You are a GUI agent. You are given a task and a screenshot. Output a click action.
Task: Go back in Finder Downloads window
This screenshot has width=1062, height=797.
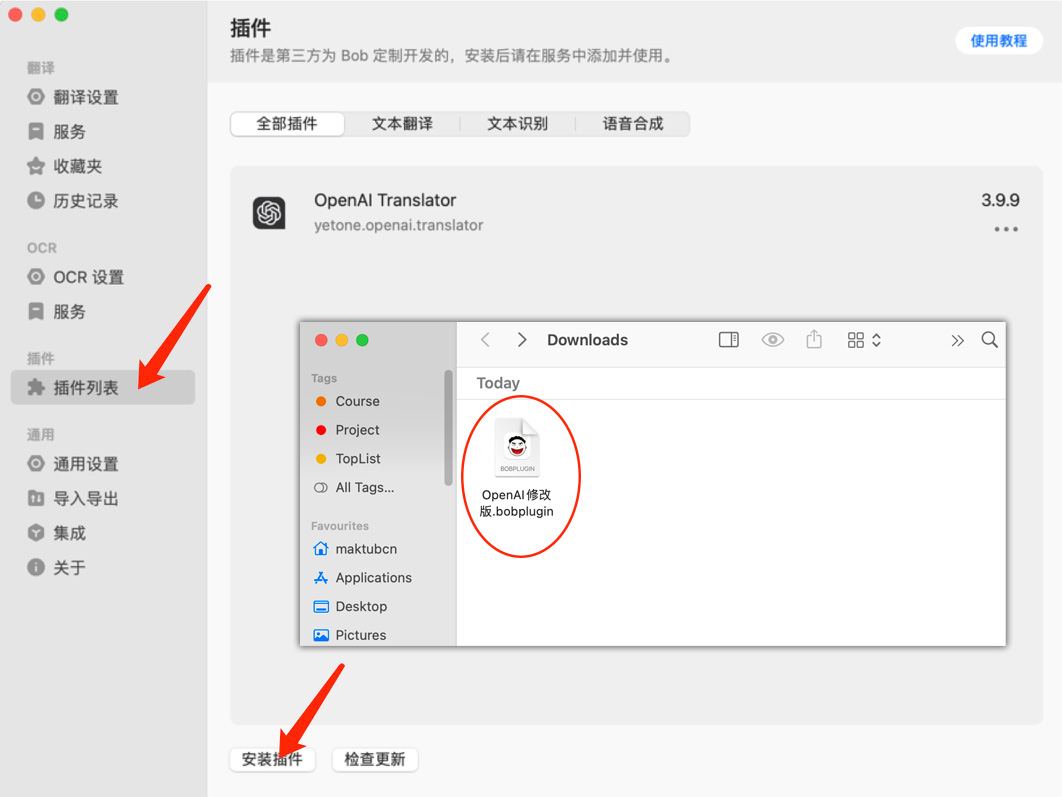point(485,340)
